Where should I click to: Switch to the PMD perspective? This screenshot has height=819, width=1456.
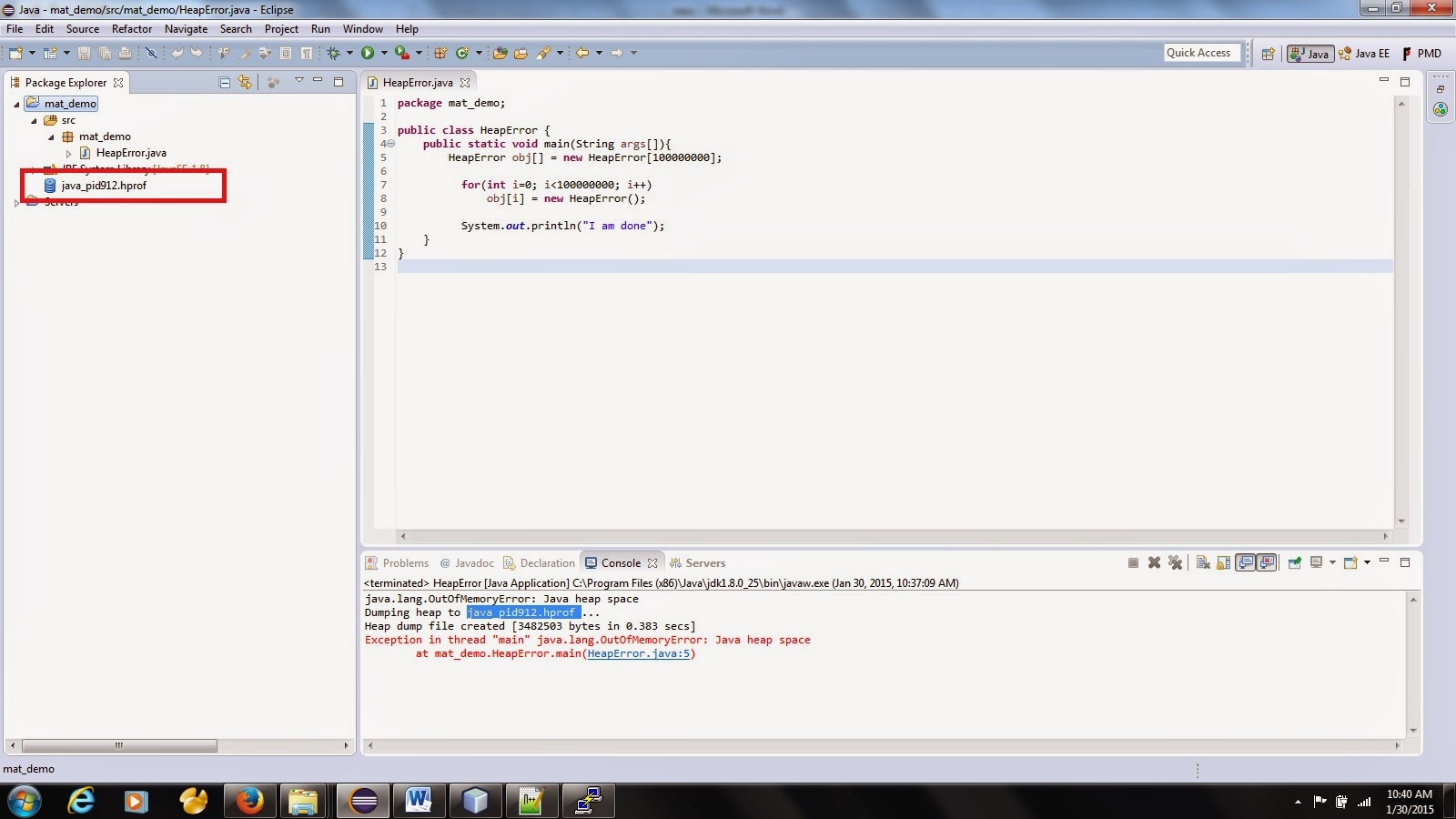pyautogui.click(x=1421, y=54)
